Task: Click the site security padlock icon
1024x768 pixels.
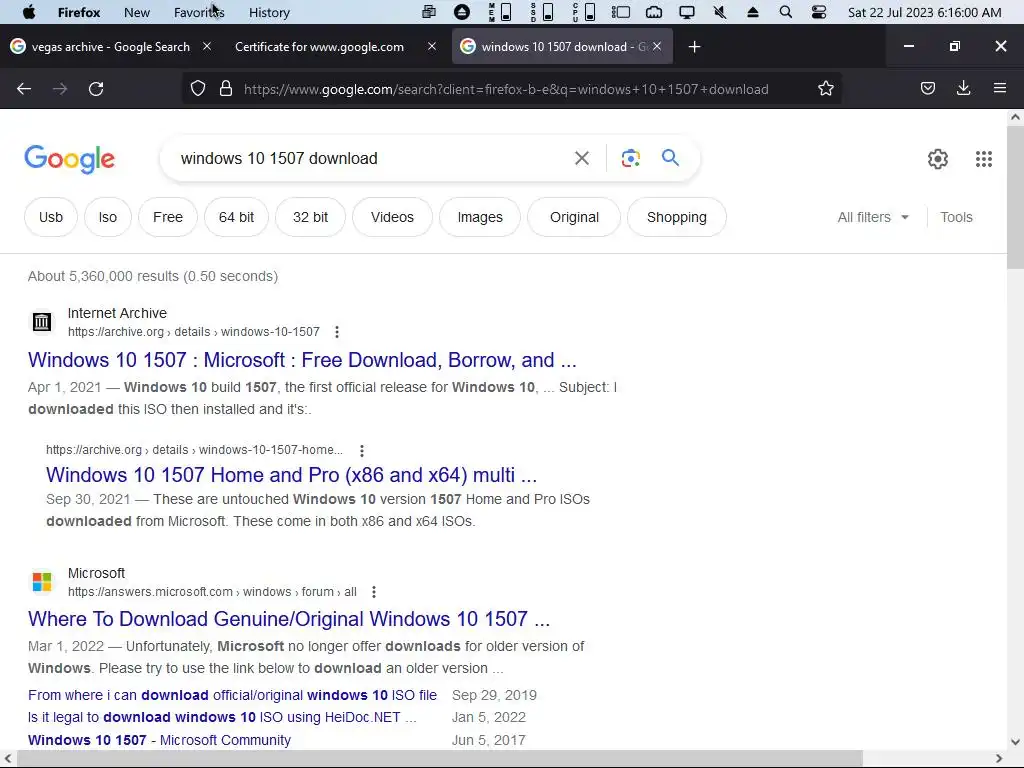Action: tap(226, 89)
